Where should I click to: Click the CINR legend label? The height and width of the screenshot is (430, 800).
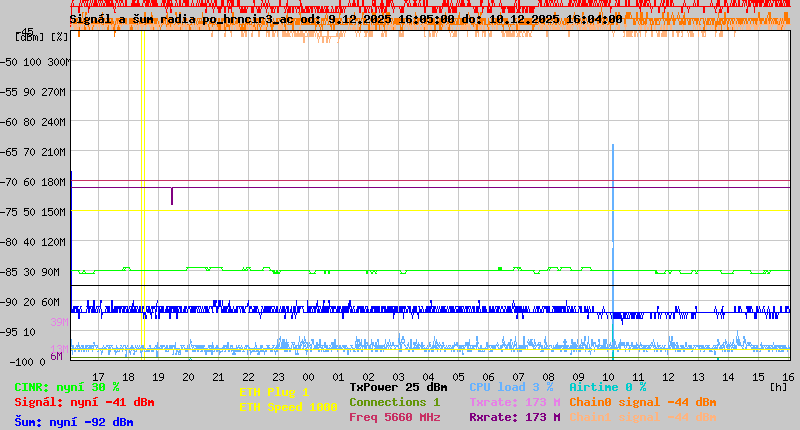[67, 387]
